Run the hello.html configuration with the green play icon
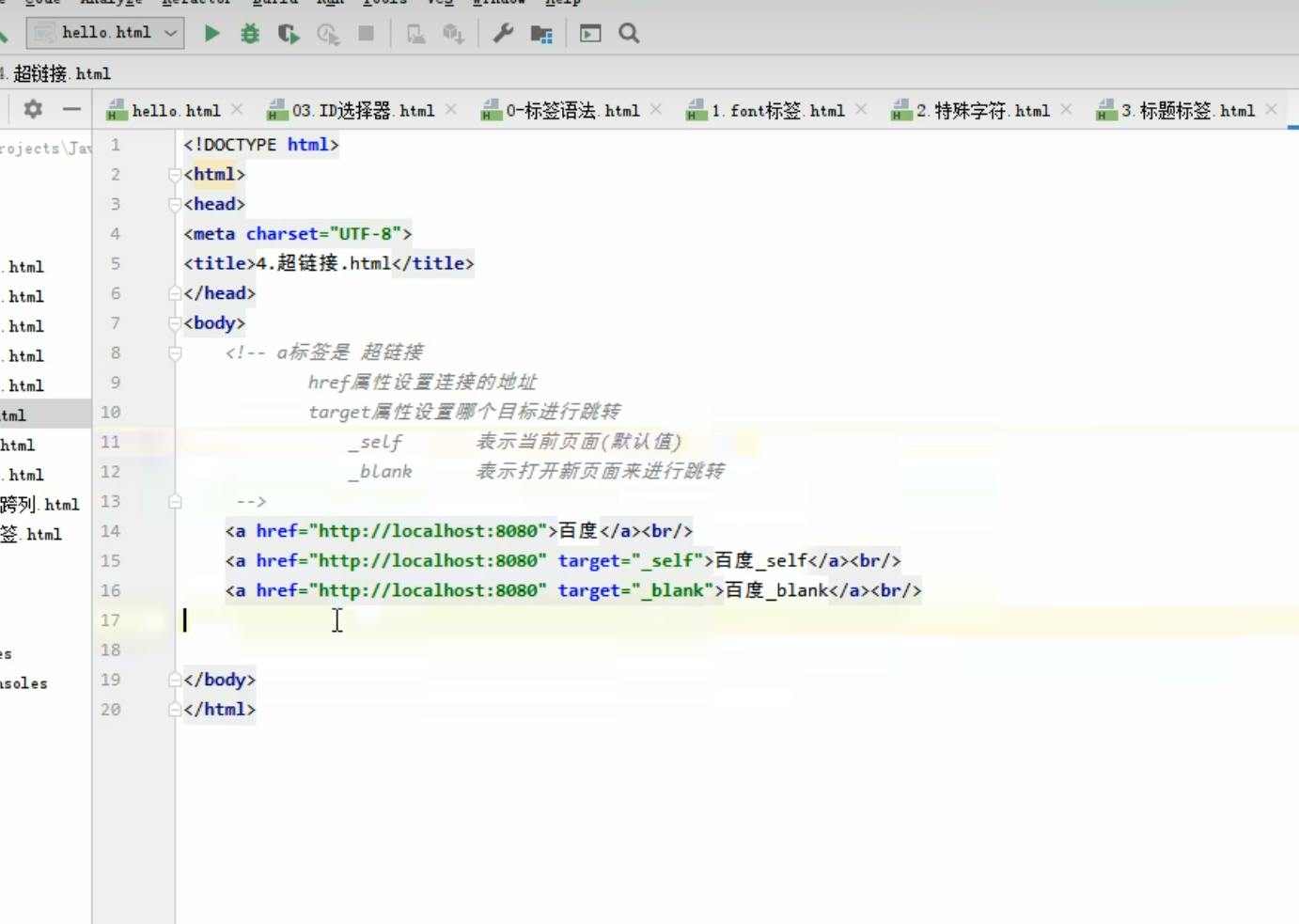 click(211, 34)
